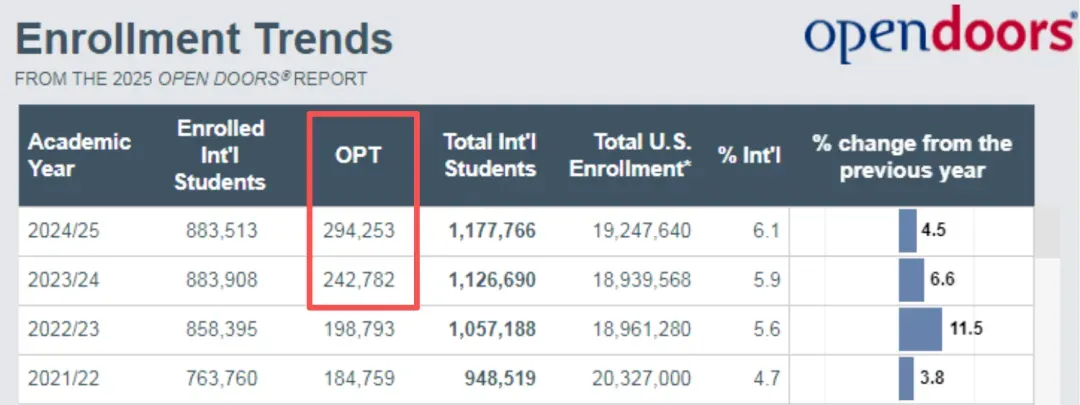This screenshot has width=1080, height=405.
Task: Click the Open Doors logo
Action: tap(938, 36)
